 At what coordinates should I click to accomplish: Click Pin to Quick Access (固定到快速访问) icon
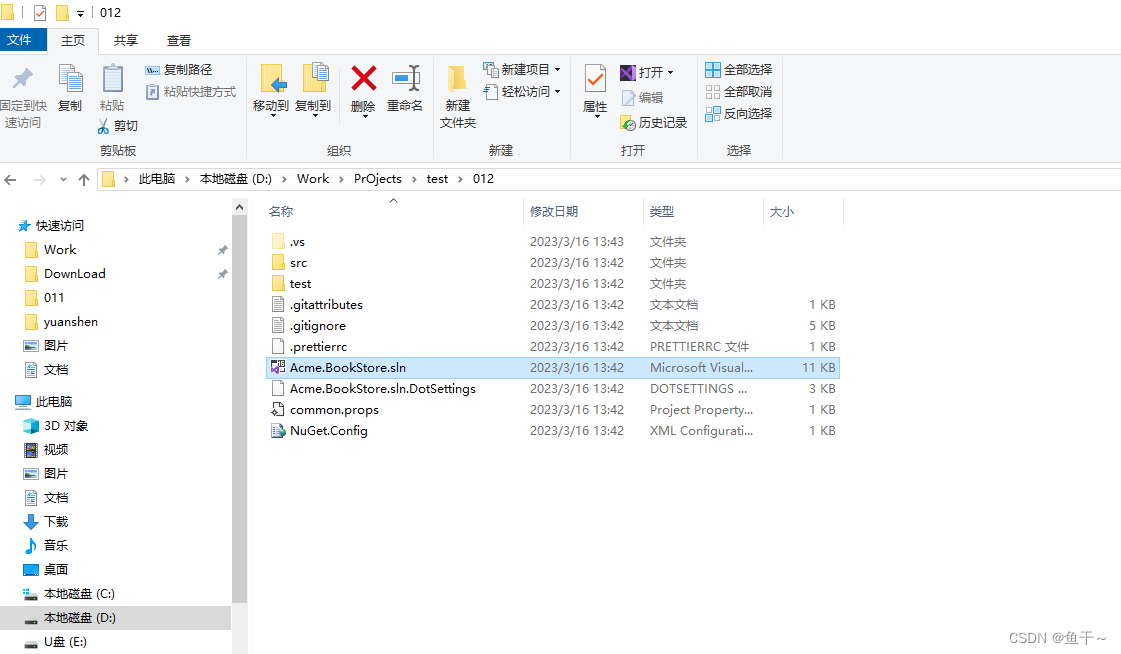pyautogui.click(x=22, y=80)
